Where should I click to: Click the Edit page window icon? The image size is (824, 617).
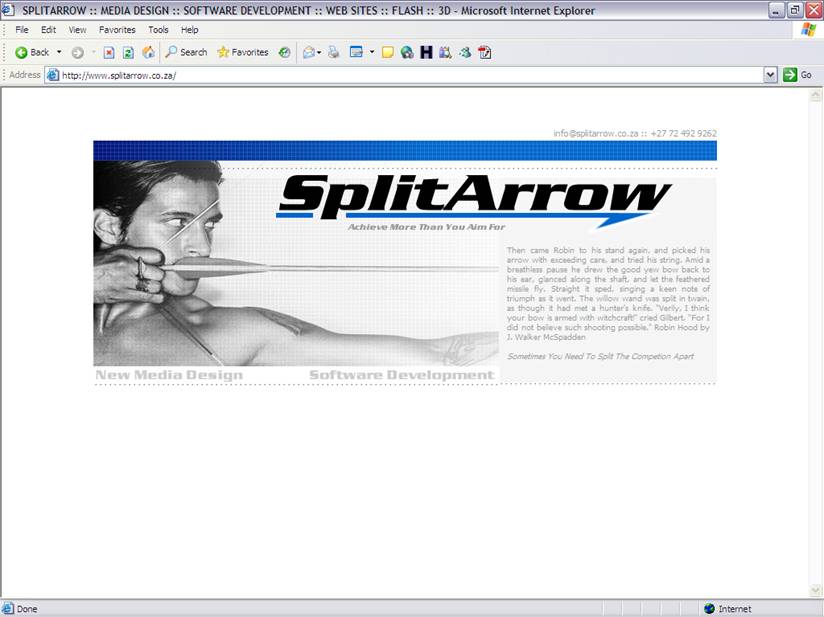point(356,52)
